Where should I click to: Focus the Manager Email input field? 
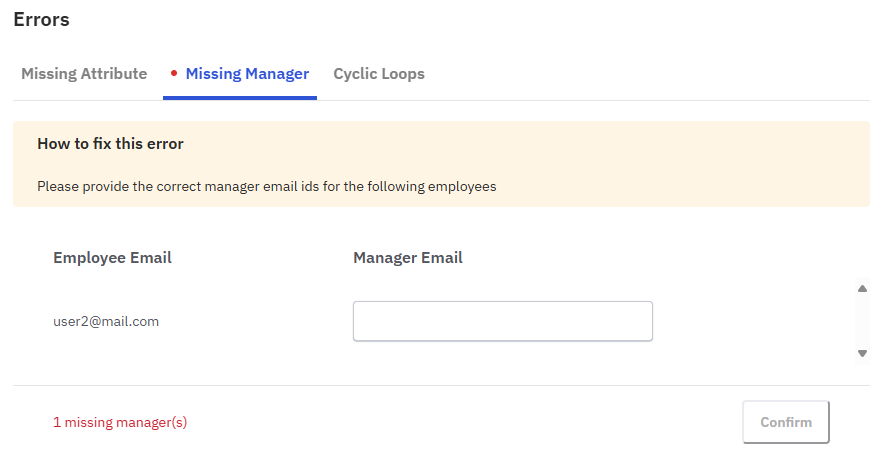[502, 322]
